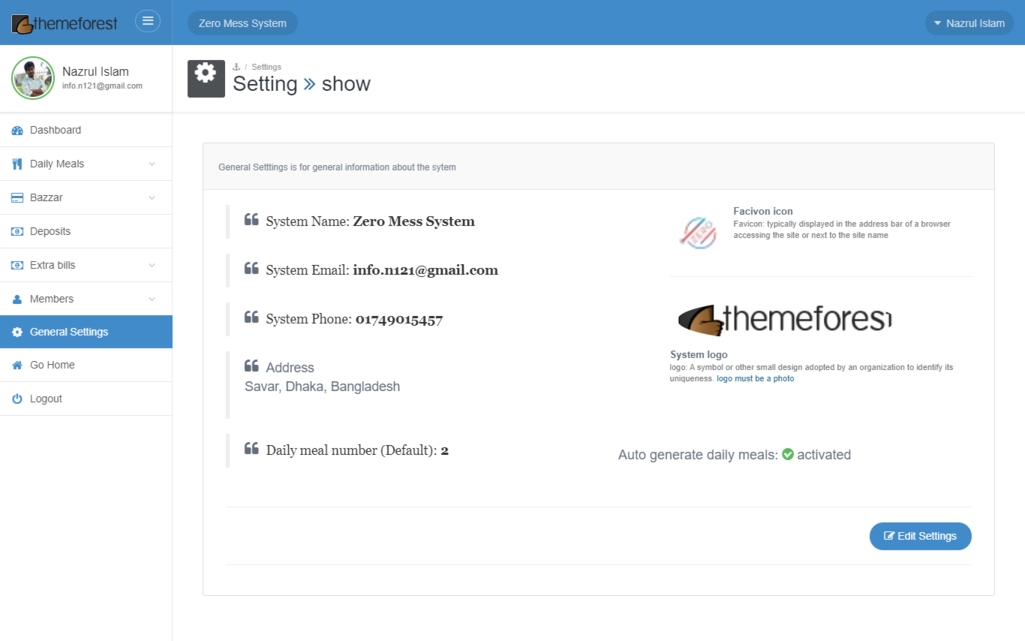The image size is (1025, 641).
Task: Open the Nazrul Islam user dropdown
Action: pyautogui.click(x=968, y=23)
